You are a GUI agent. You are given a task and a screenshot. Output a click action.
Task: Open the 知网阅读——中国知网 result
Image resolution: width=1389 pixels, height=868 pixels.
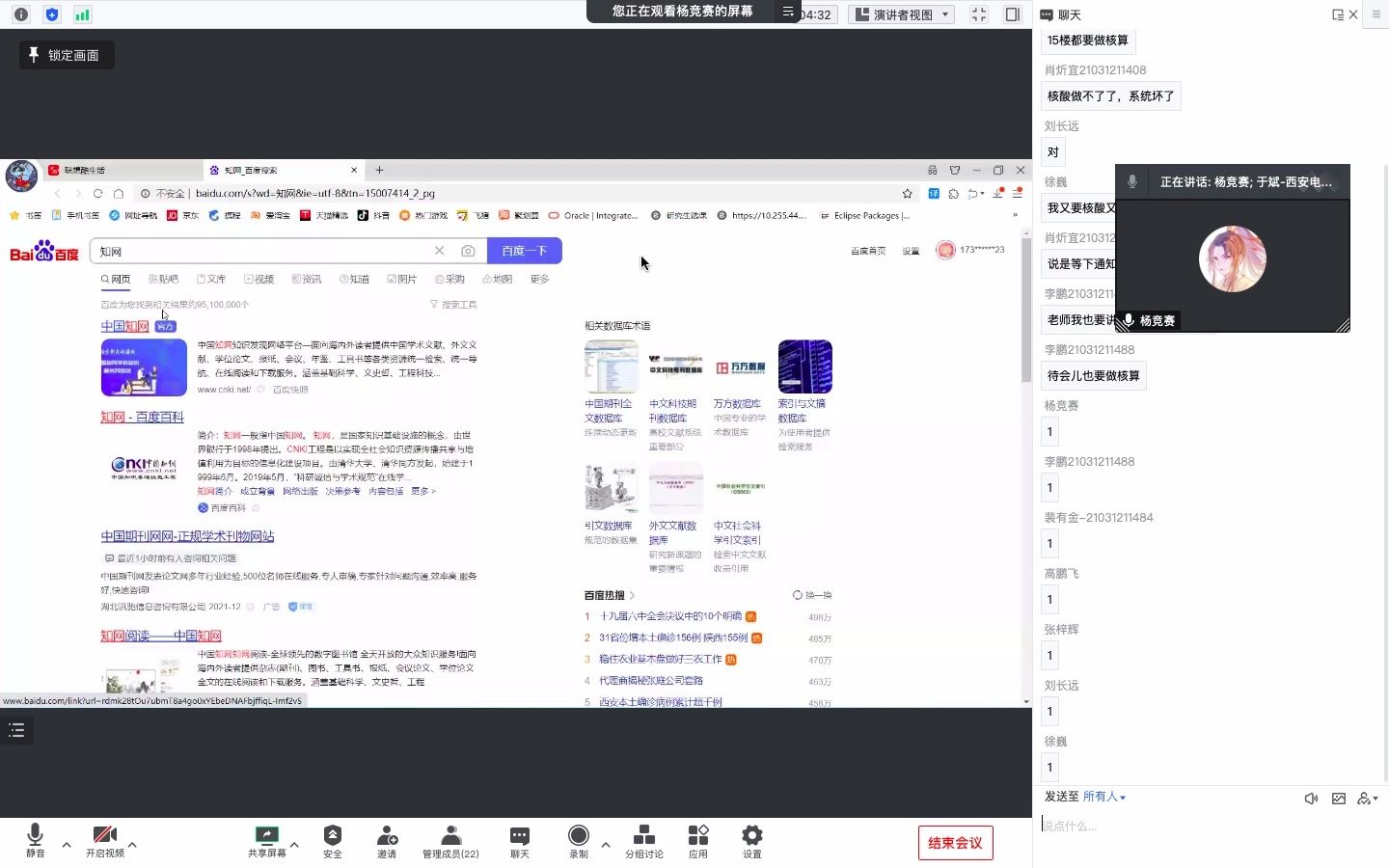[x=161, y=636]
